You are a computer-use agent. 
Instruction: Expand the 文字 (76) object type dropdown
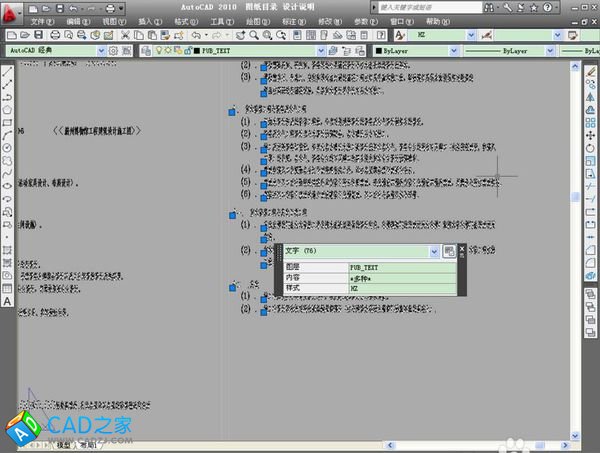(x=435, y=252)
